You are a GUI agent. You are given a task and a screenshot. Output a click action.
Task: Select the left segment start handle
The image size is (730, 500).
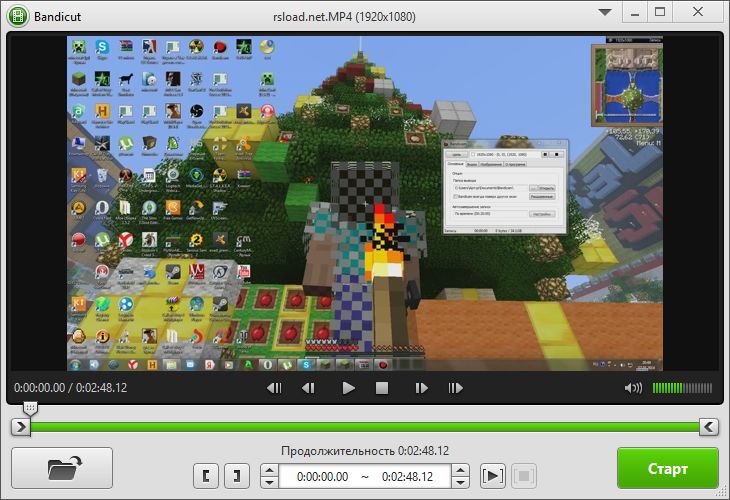(20, 426)
